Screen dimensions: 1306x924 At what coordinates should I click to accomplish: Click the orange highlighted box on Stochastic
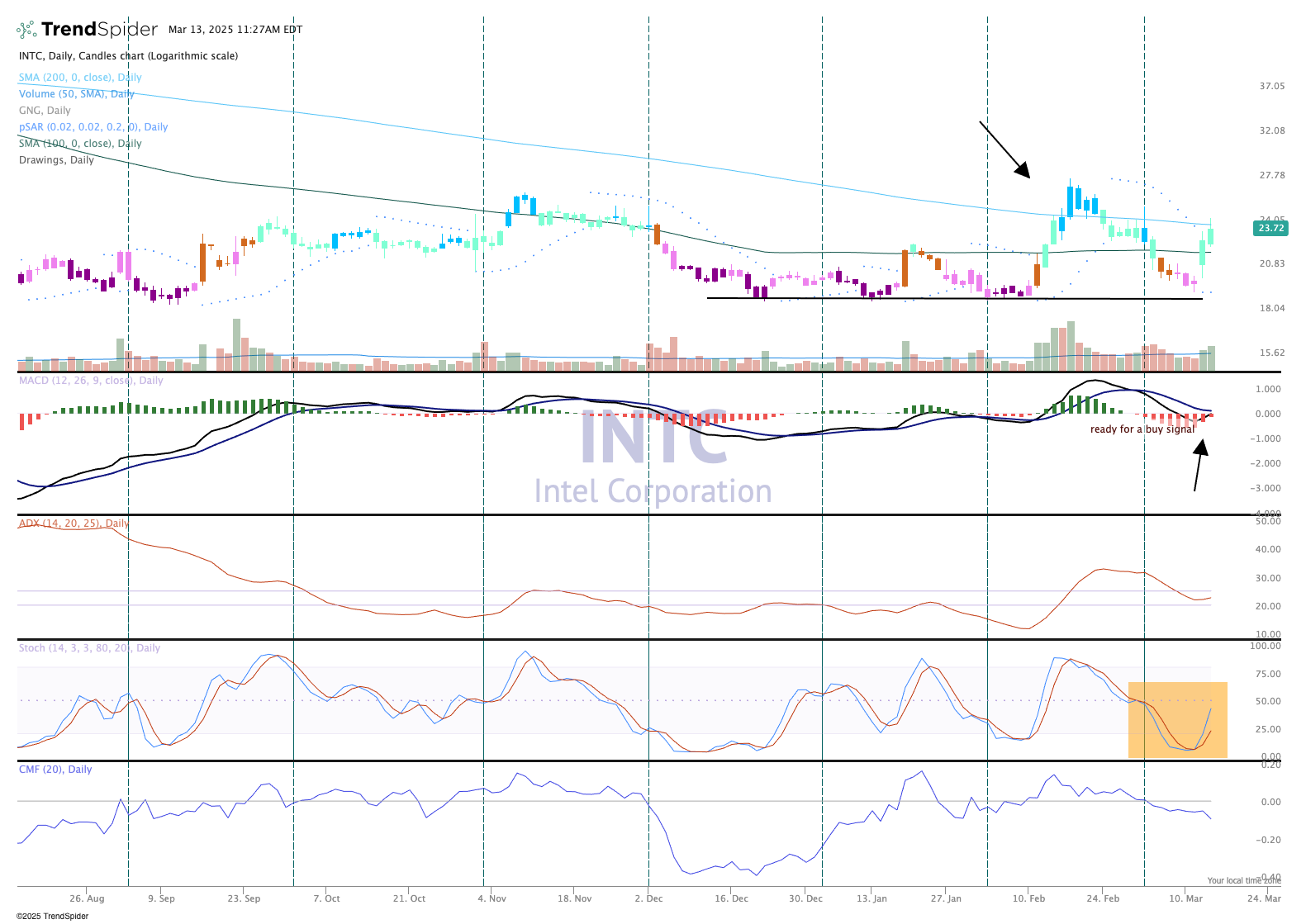coord(1177,719)
